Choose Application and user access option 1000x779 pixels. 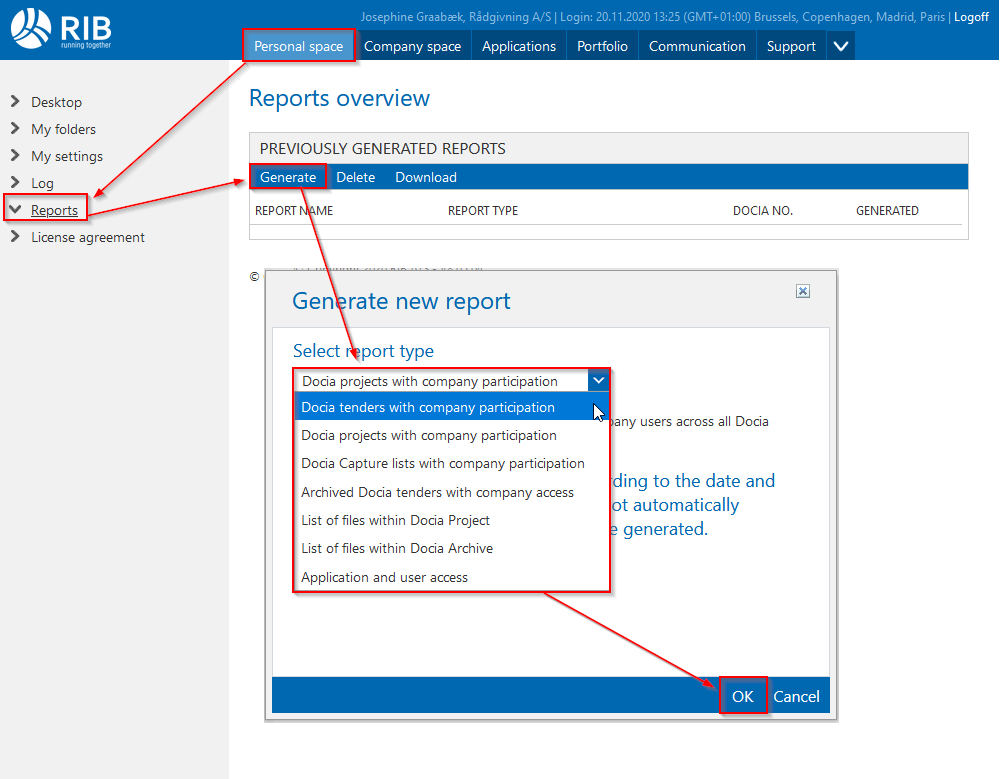452,577
